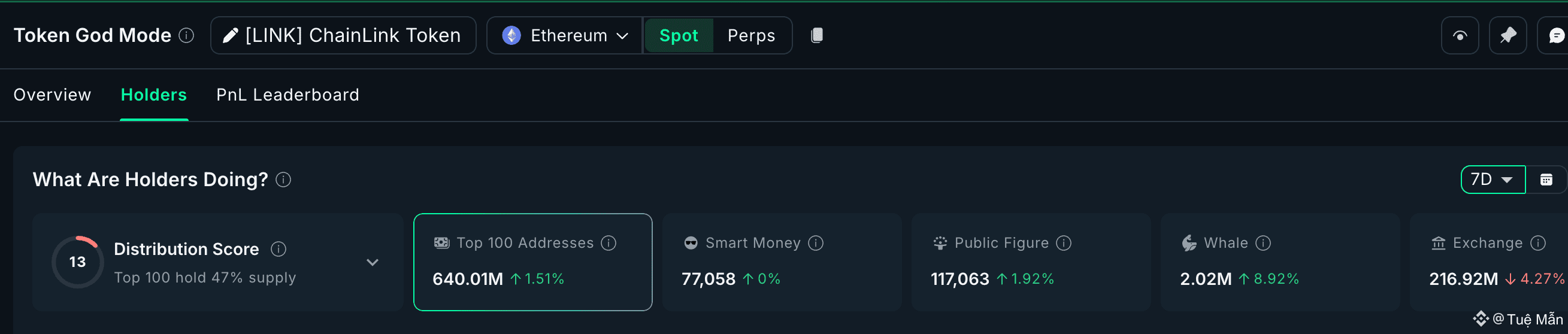Edit the [LINK] ChainLink Token field
The width and height of the screenshot is (1568, 334).
343,35
